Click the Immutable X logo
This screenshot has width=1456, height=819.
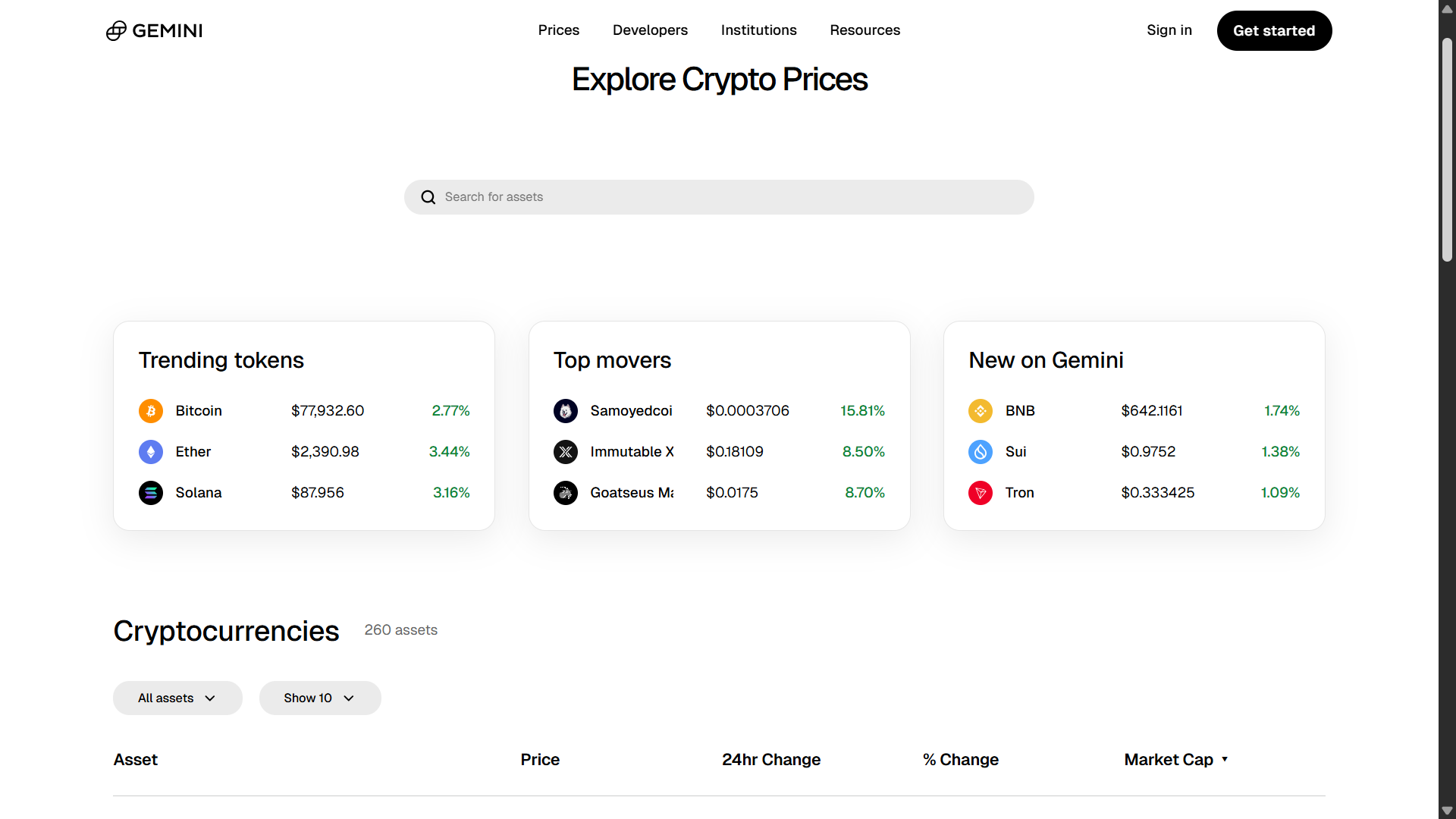coord(565,451)
